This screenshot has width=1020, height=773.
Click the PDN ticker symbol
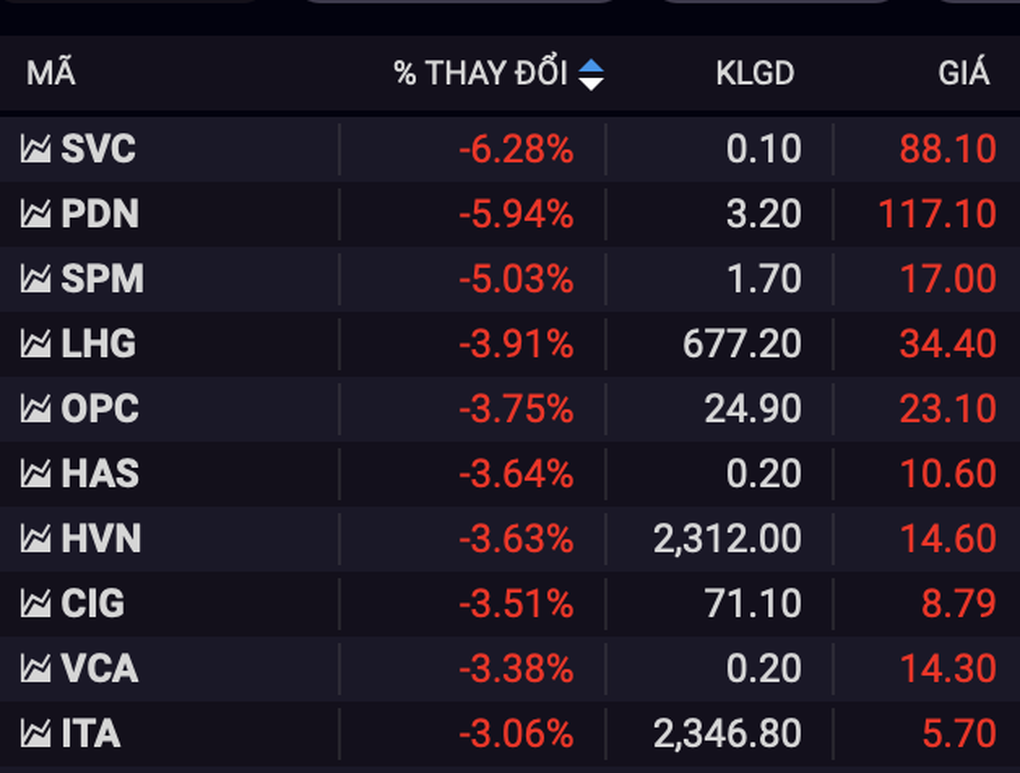(100, 215)
